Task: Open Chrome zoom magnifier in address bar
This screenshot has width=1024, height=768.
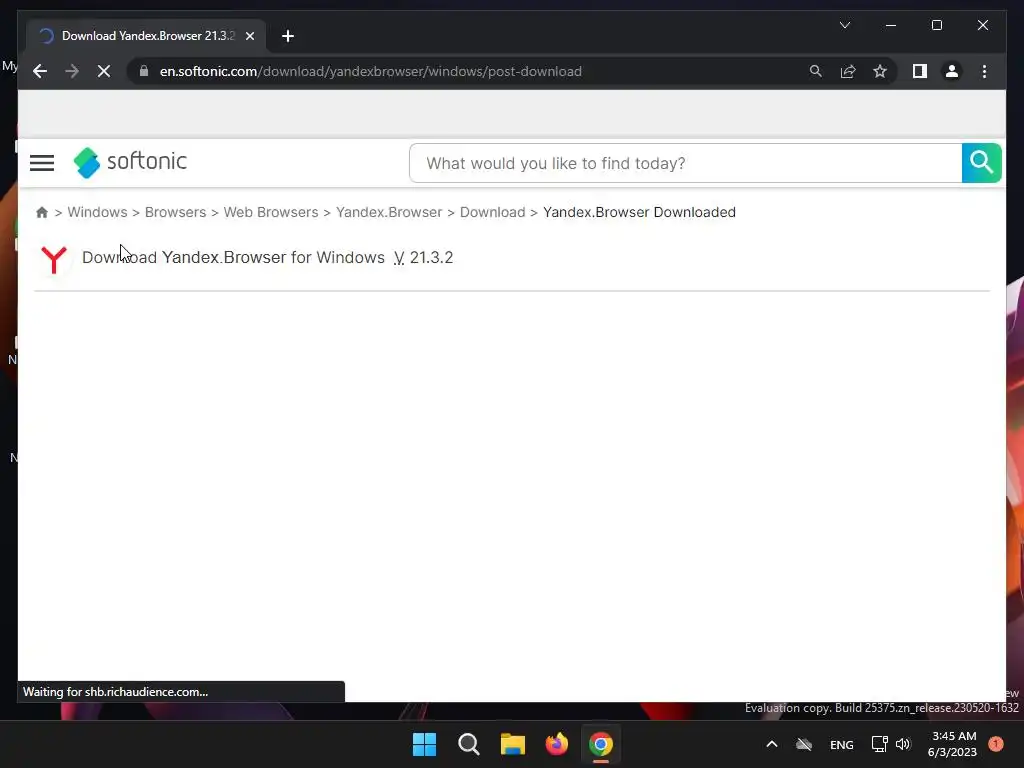Action: [x=816, y=71]
